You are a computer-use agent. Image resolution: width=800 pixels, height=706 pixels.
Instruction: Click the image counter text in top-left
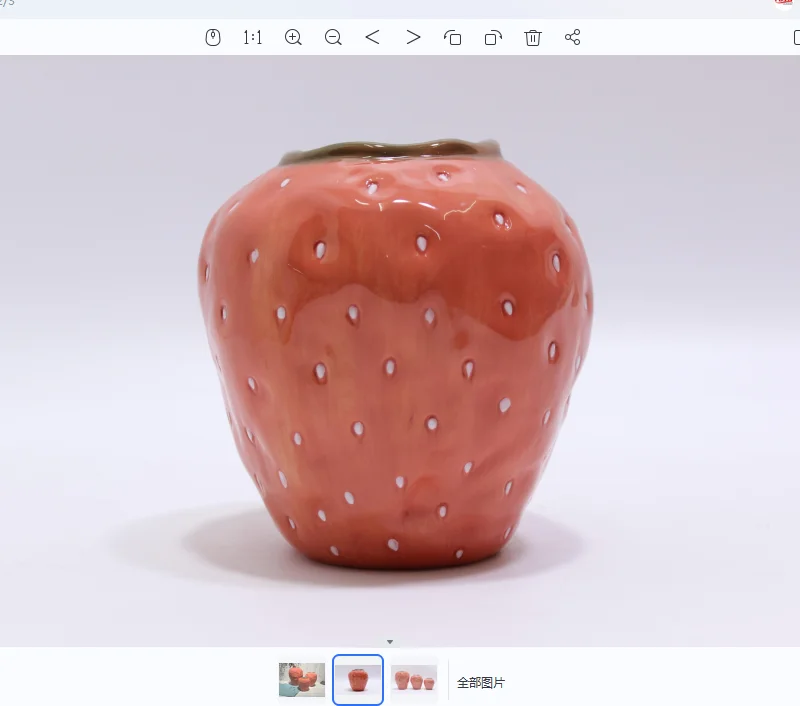pyautogui.click(x=7, y=3)
